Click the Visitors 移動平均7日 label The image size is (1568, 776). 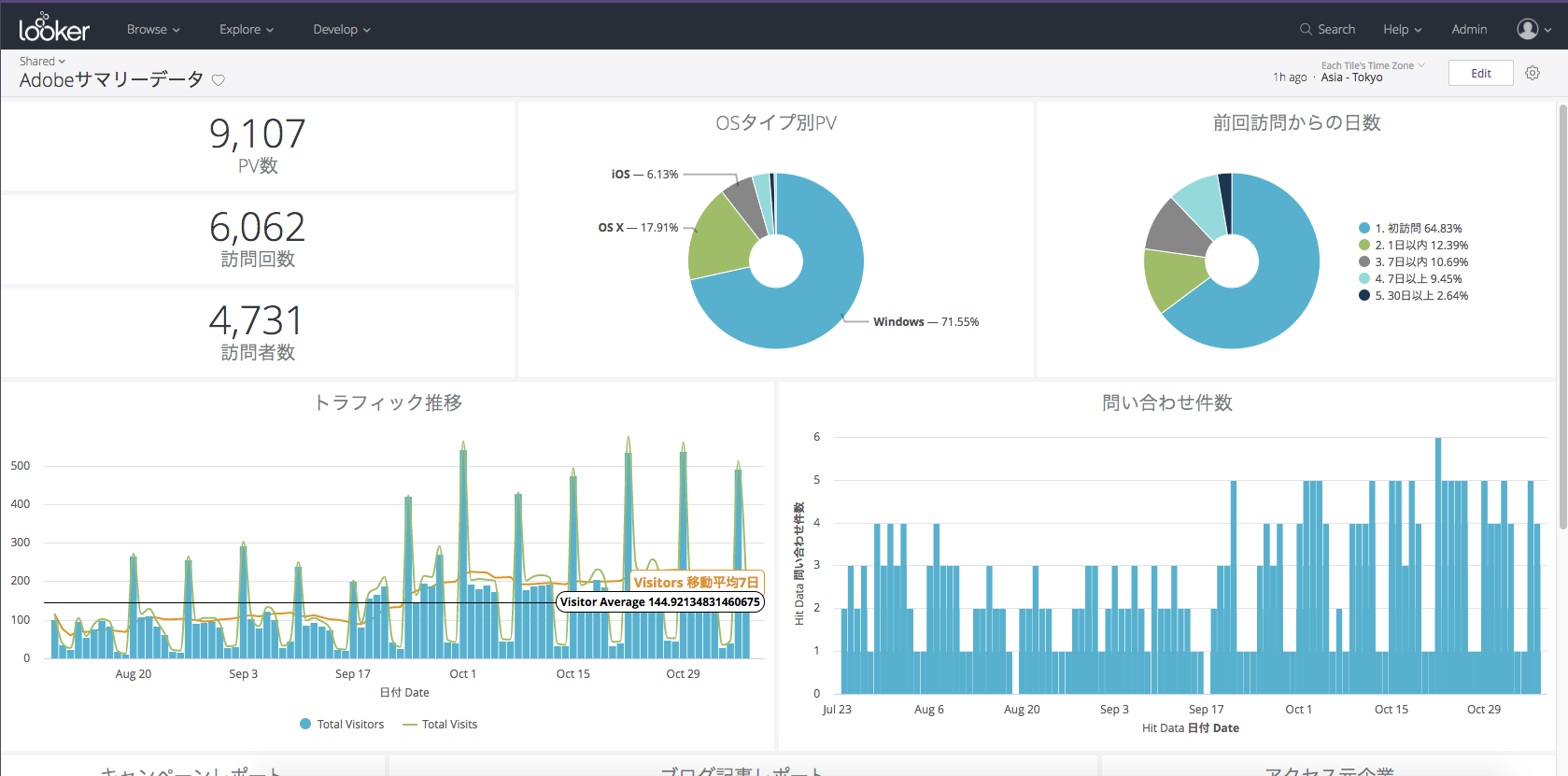[697, 582]
